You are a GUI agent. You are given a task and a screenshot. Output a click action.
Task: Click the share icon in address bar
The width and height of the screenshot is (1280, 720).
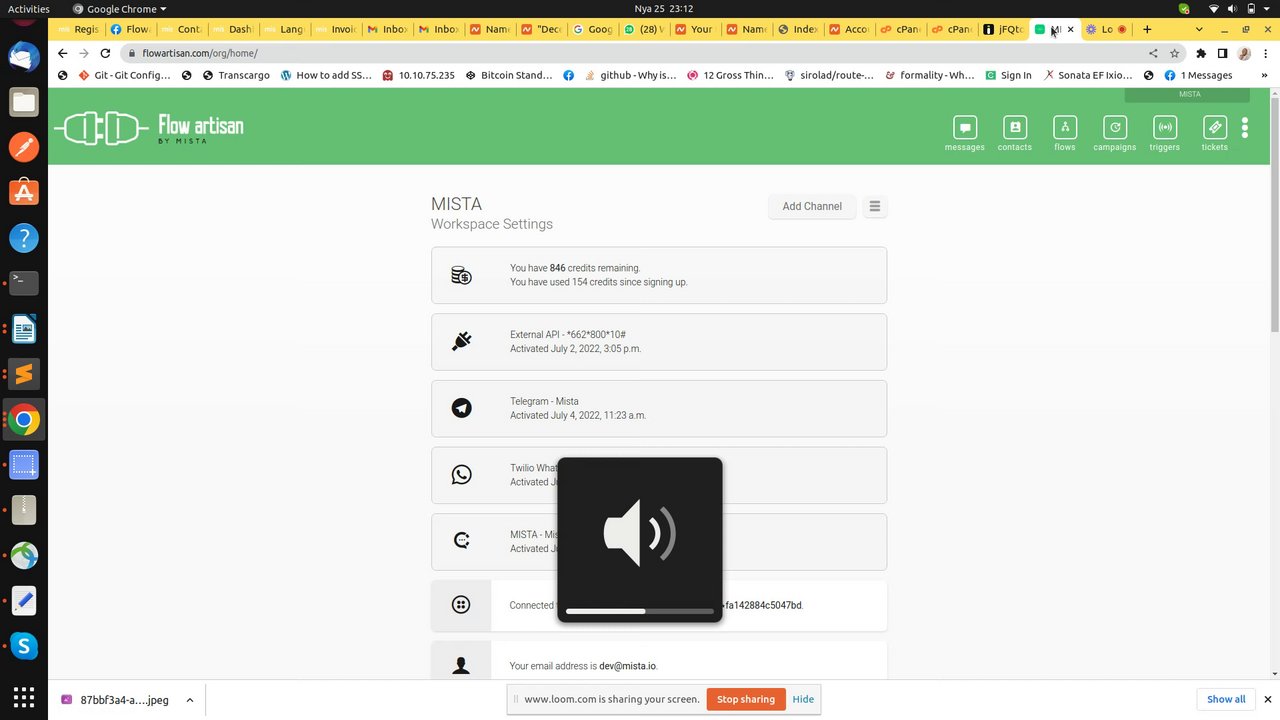pos(1153,53)
